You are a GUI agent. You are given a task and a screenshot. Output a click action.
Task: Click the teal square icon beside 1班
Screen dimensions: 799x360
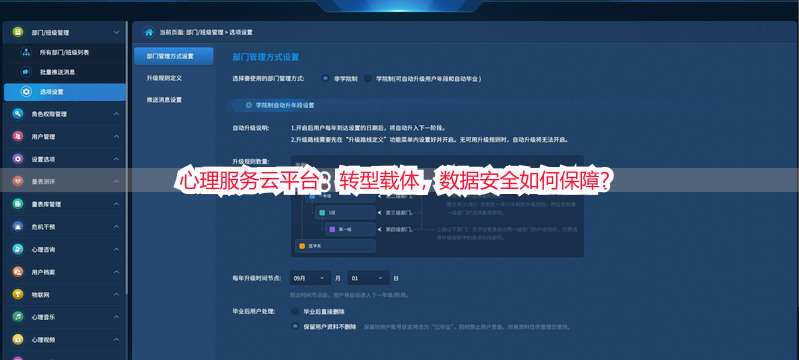pyautogui.click(x=322, y=212)
